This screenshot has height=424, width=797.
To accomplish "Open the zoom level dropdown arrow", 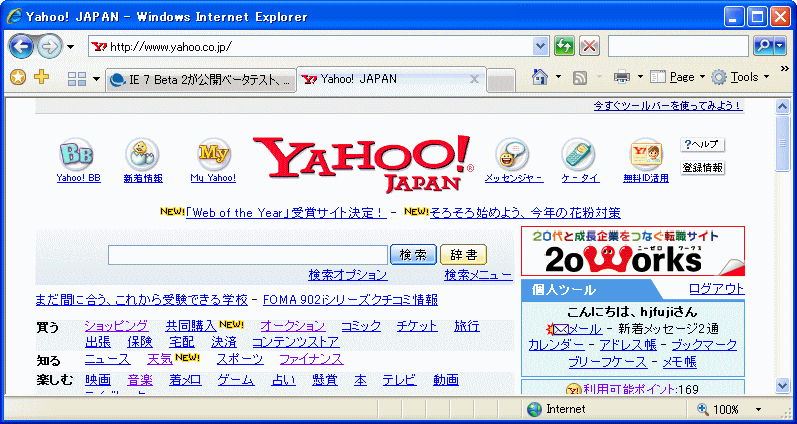I will 759,410.
